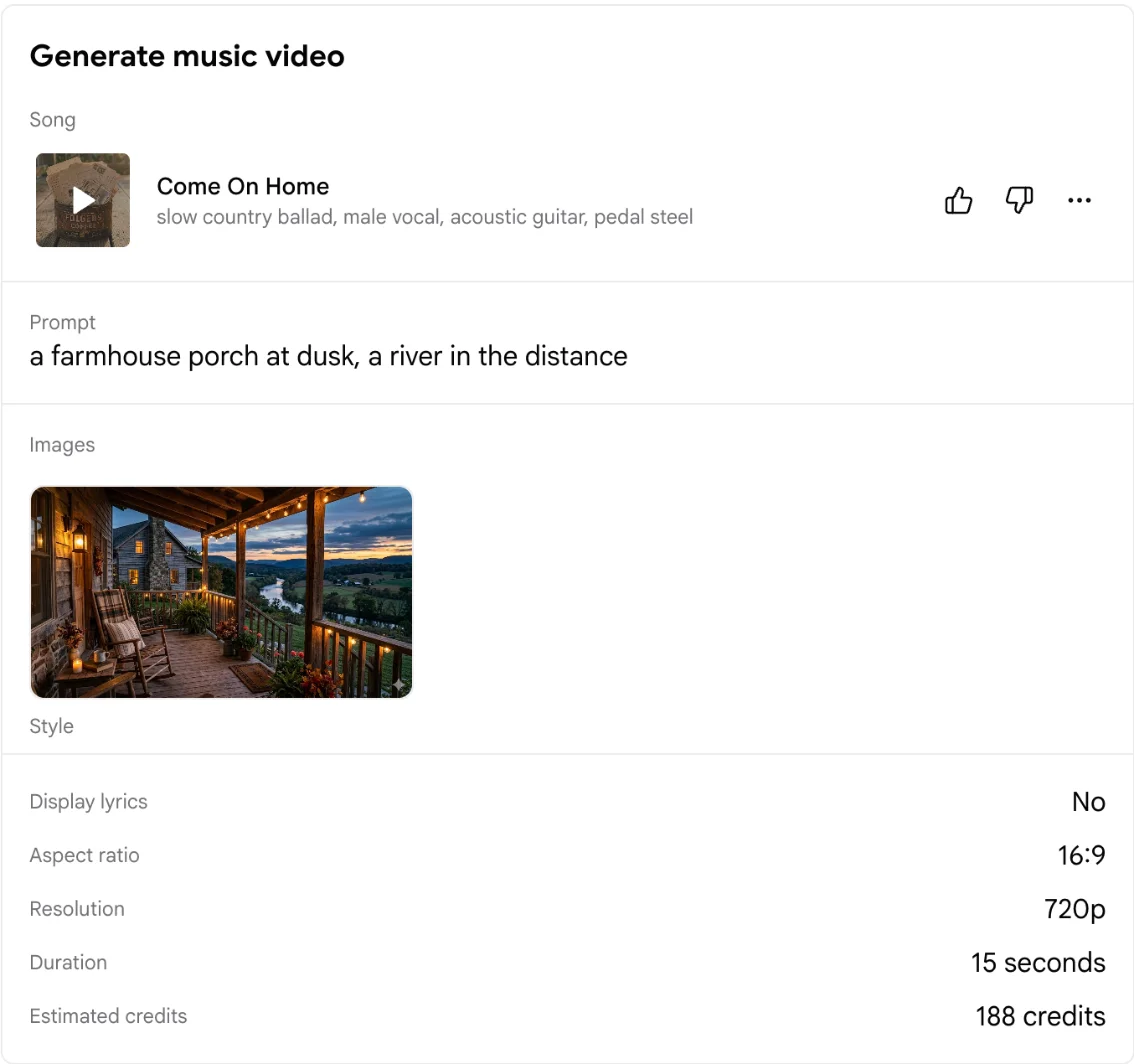Click the Duration label
This screenshot has width=1134, height=1064.
coord(69,962)
